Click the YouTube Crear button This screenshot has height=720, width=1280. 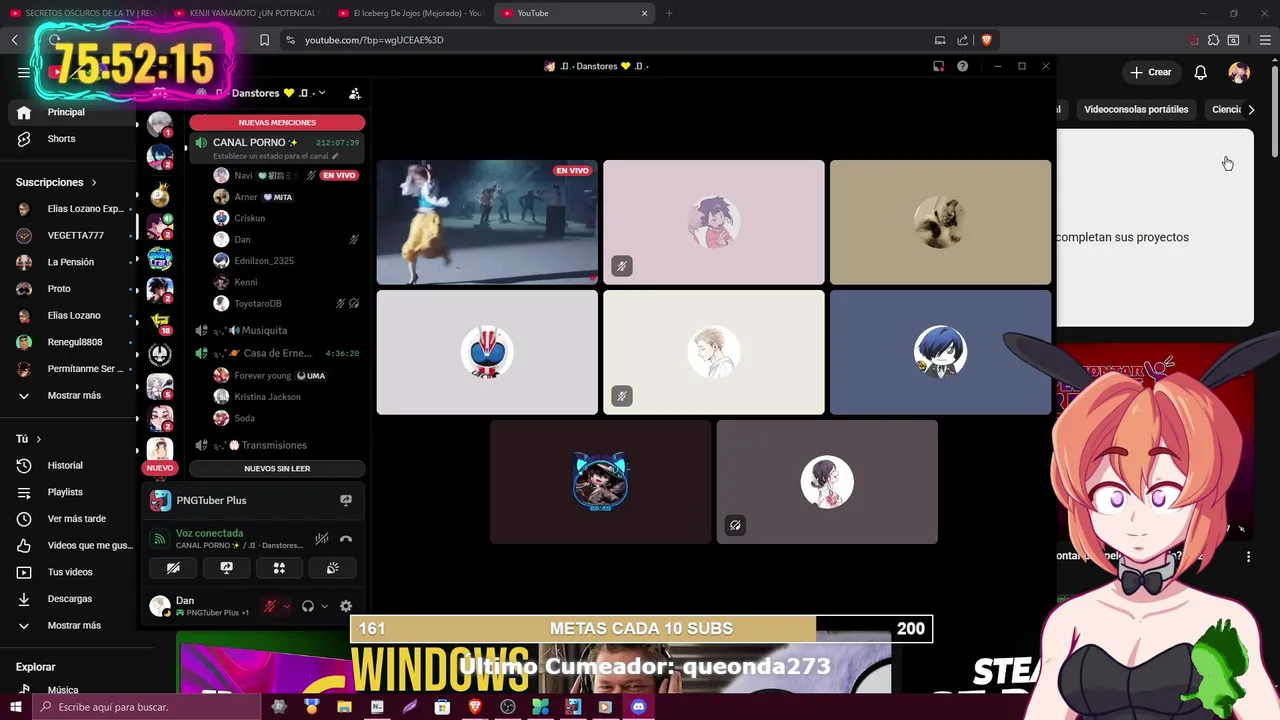click(1150, 72)
